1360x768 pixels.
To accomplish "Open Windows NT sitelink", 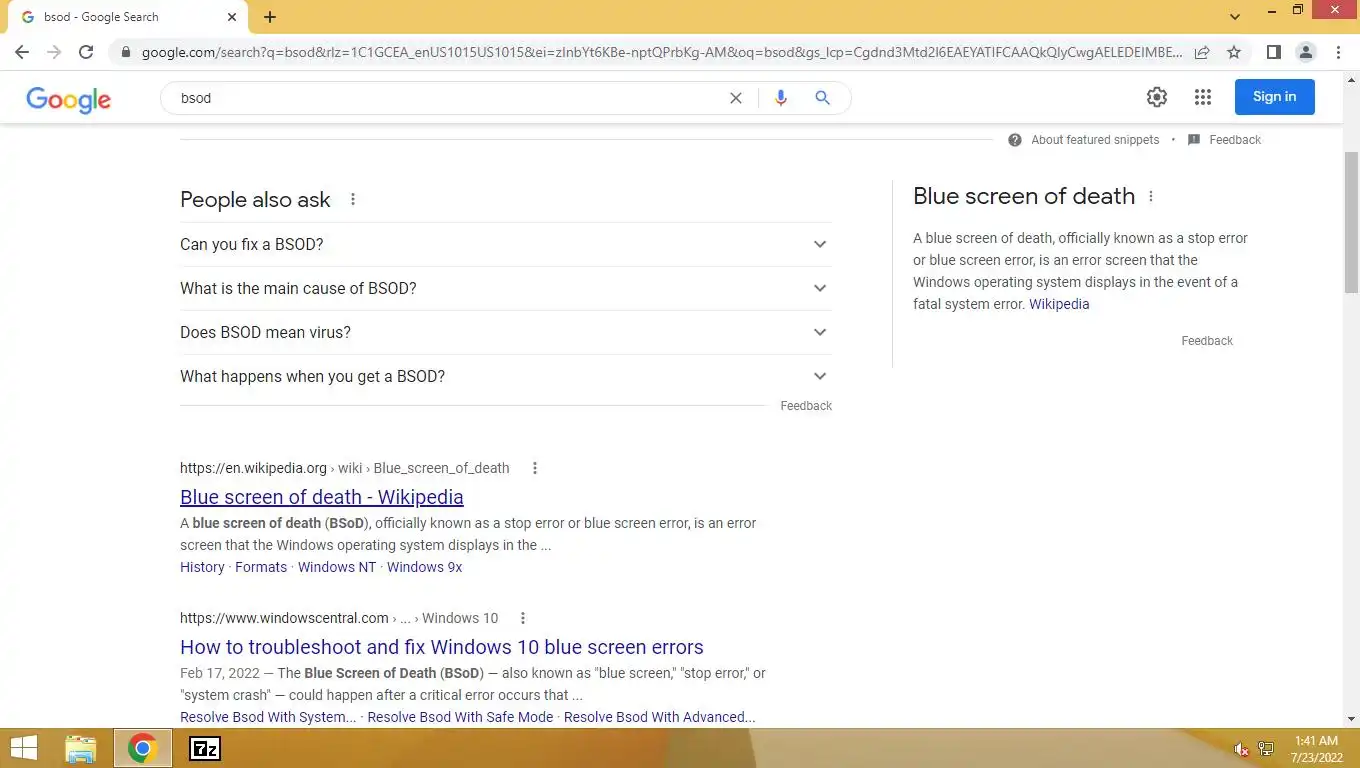I will click(337, 567).
